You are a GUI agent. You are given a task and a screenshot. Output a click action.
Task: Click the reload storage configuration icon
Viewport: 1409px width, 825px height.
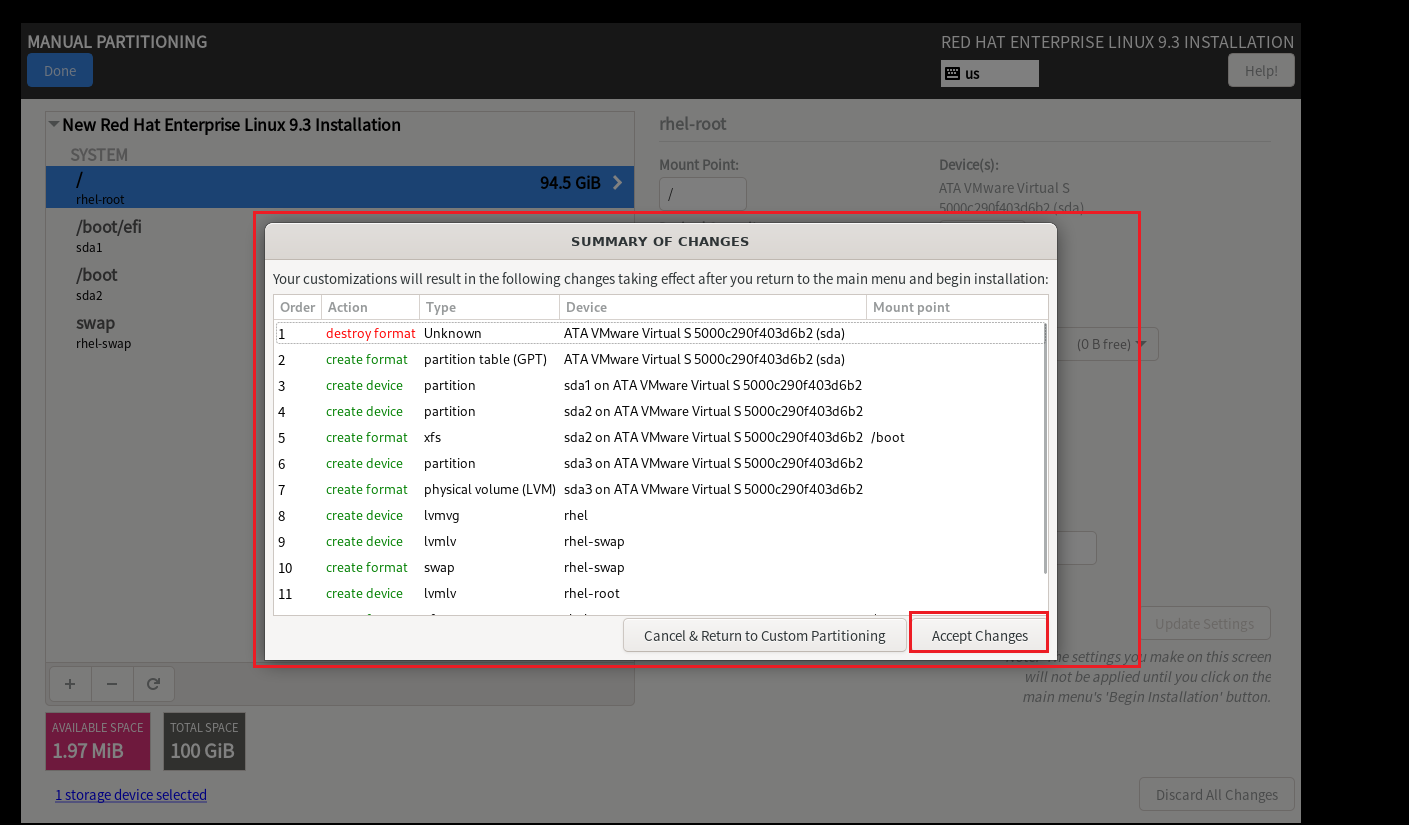click(154, 684)
